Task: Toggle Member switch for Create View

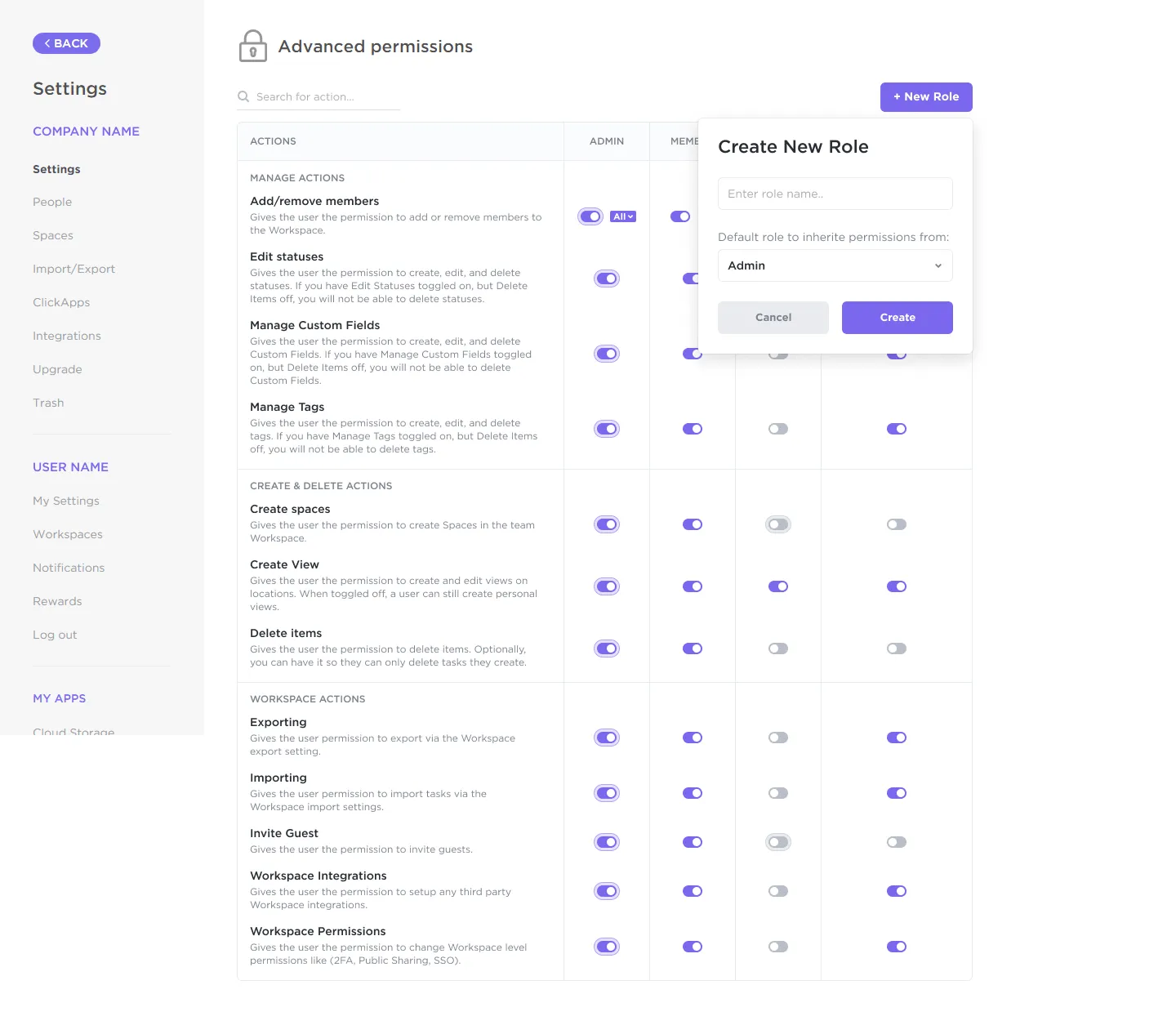Action: click(693, 586)
